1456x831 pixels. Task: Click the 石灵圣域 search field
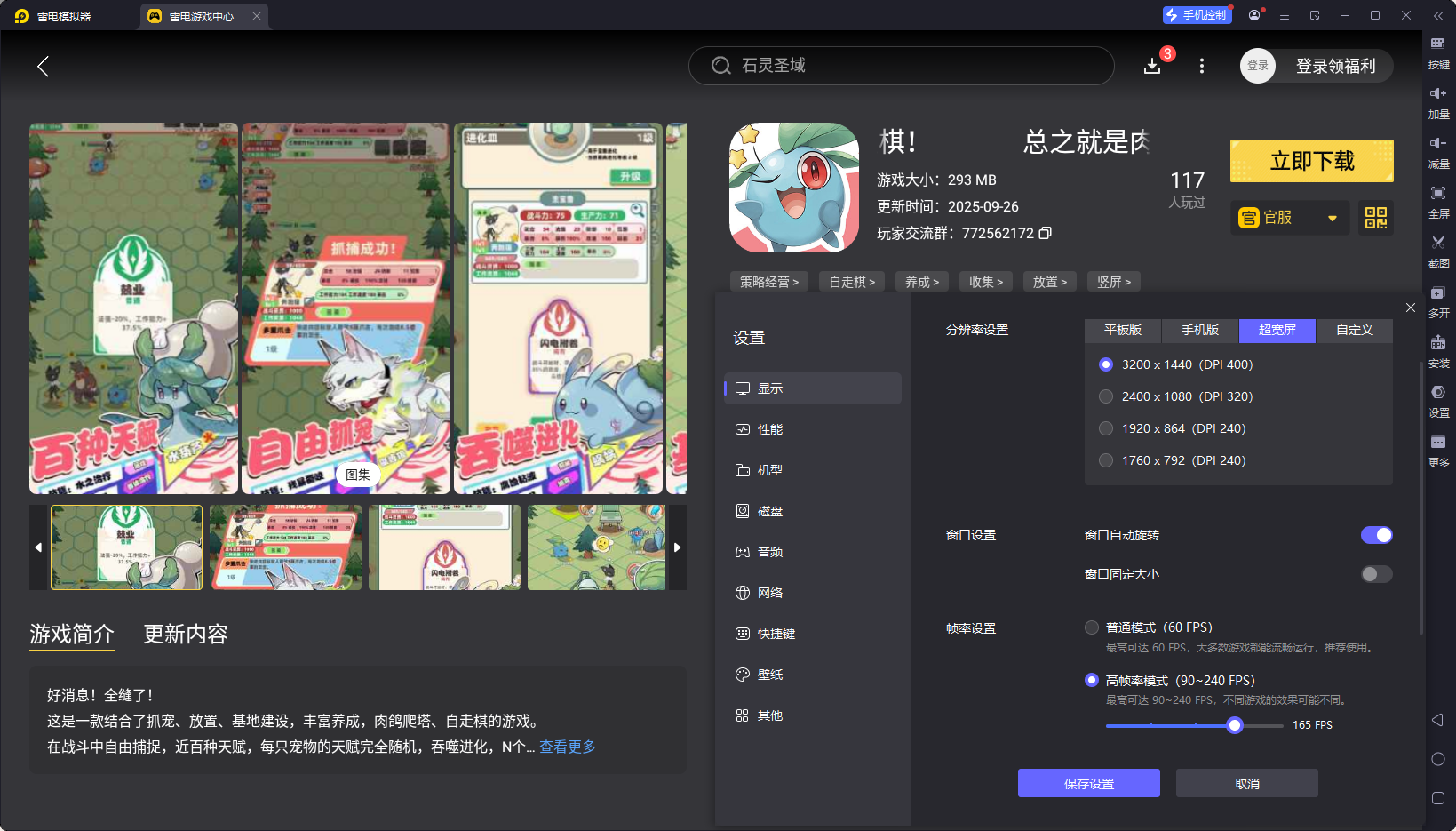[x=901, y=66]
